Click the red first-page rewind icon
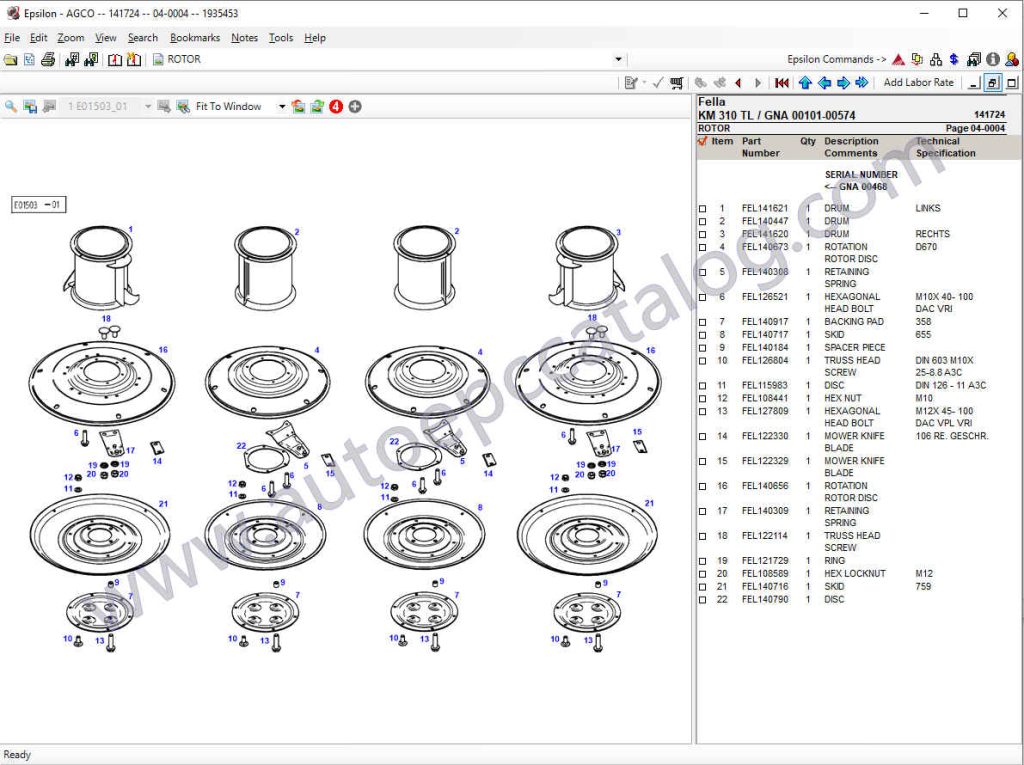 pos(781,83)
